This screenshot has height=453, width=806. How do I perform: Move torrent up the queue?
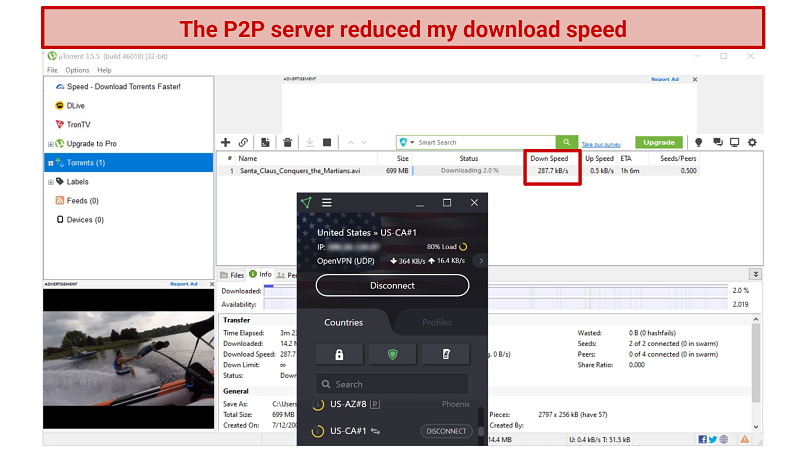click(x=351, y=142)
